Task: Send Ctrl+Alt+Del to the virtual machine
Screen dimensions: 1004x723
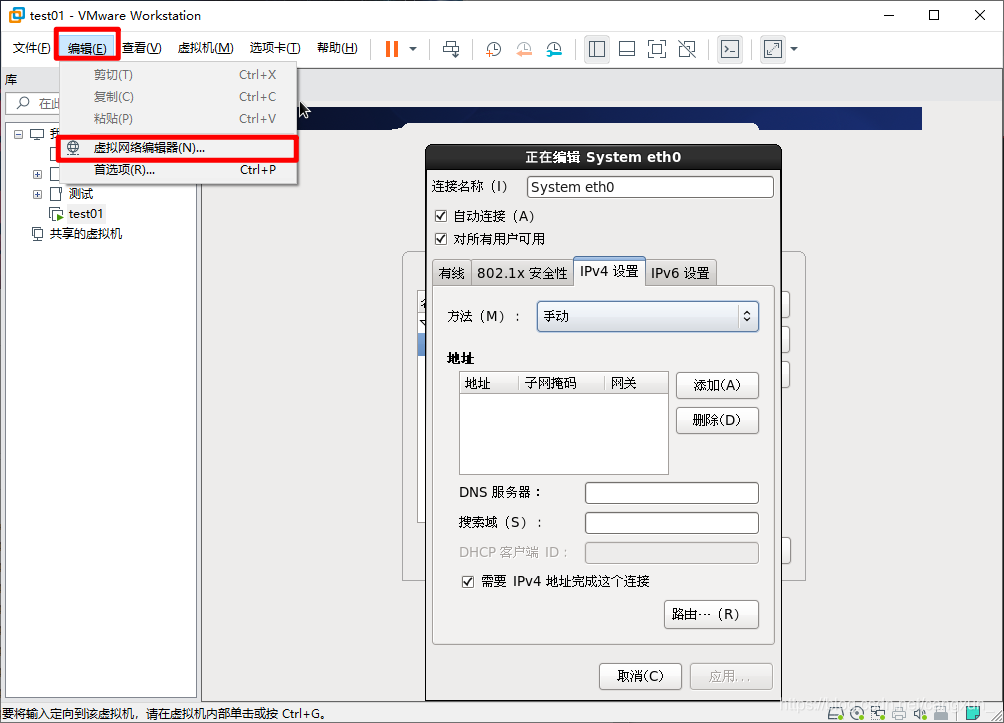Action: point(451,49)
